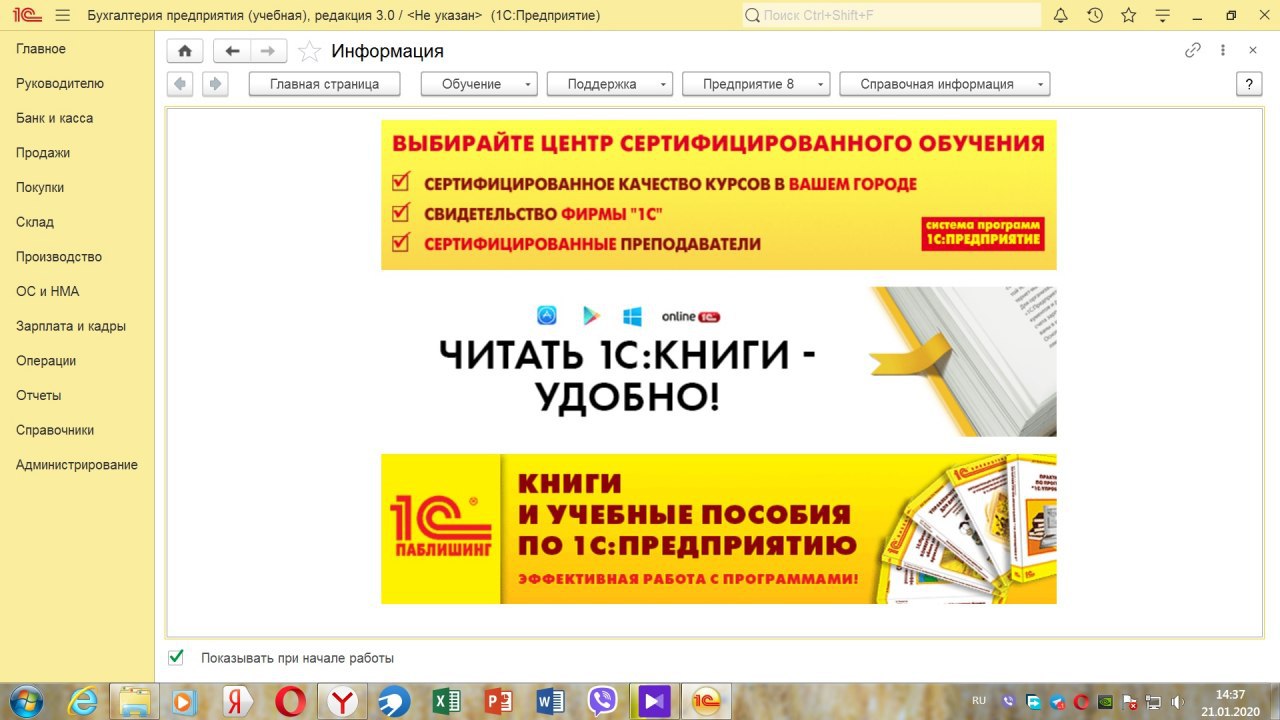Open the Зарплата и кадры section
Screen dimensions: 1280x720
tap(71, 326)
